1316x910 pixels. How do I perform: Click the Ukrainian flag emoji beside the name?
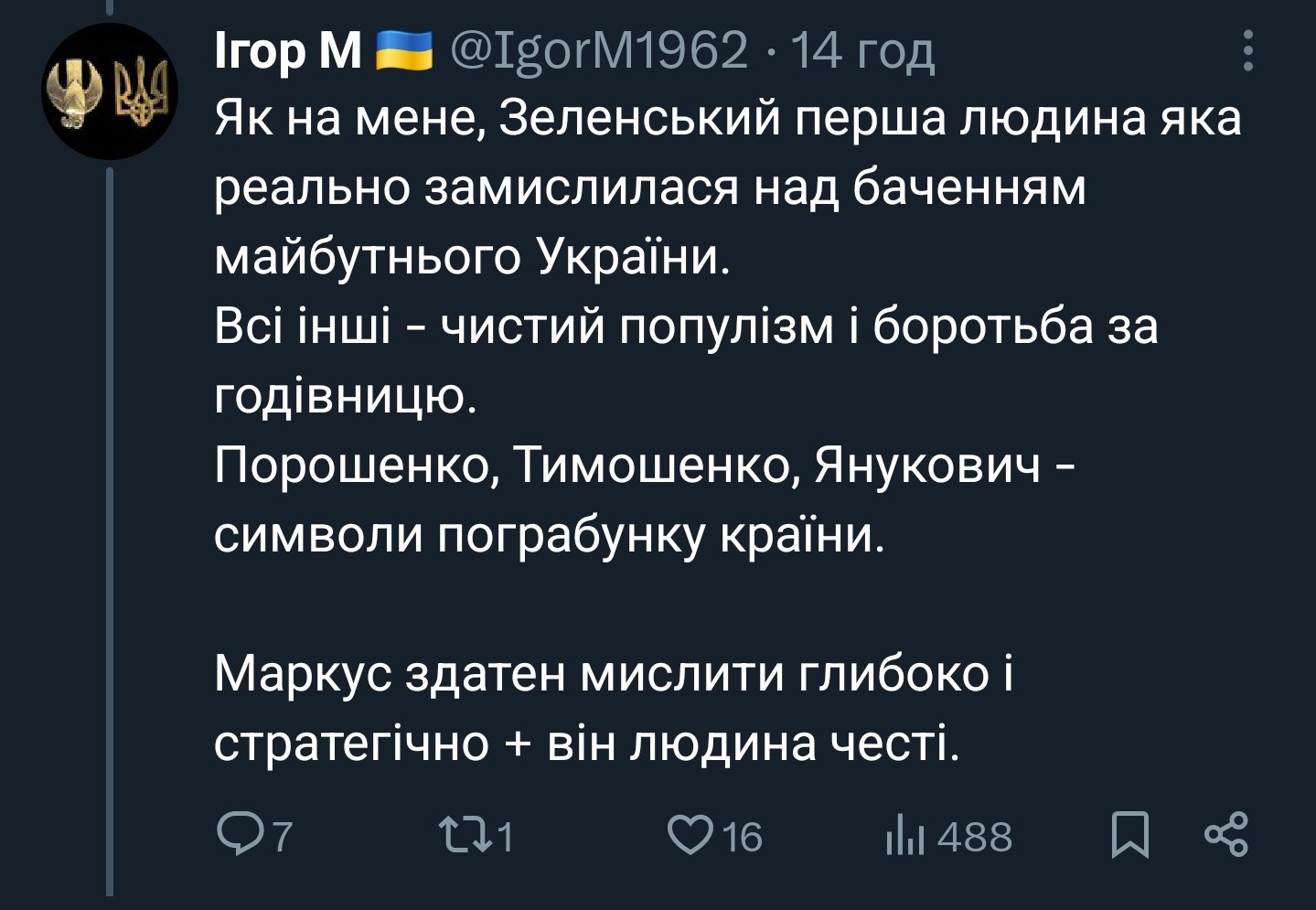403,50
